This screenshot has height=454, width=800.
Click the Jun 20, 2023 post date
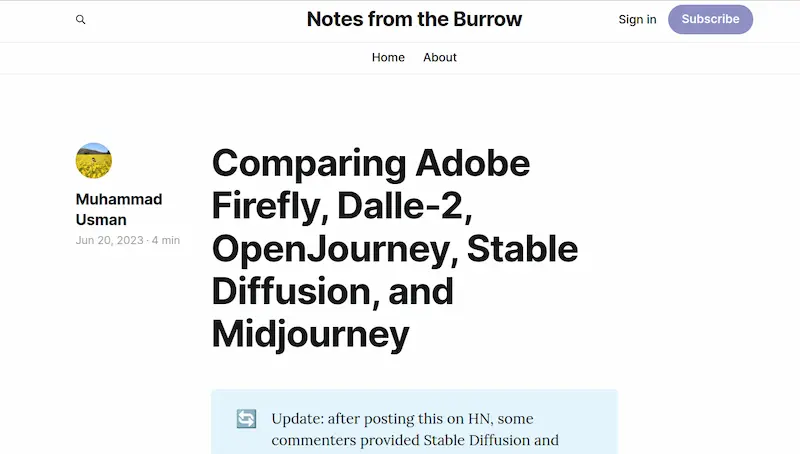pyautogui.click(x=110, y=240)
